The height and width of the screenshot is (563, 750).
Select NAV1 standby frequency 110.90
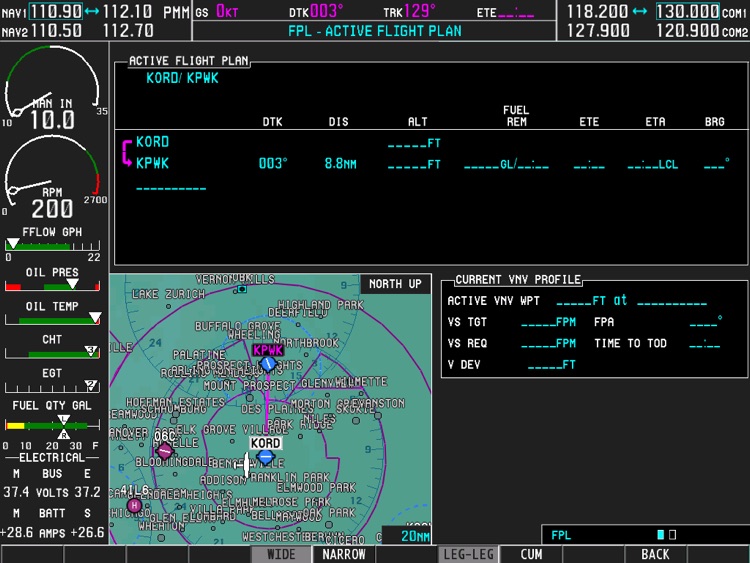click(x=56, y=11)
